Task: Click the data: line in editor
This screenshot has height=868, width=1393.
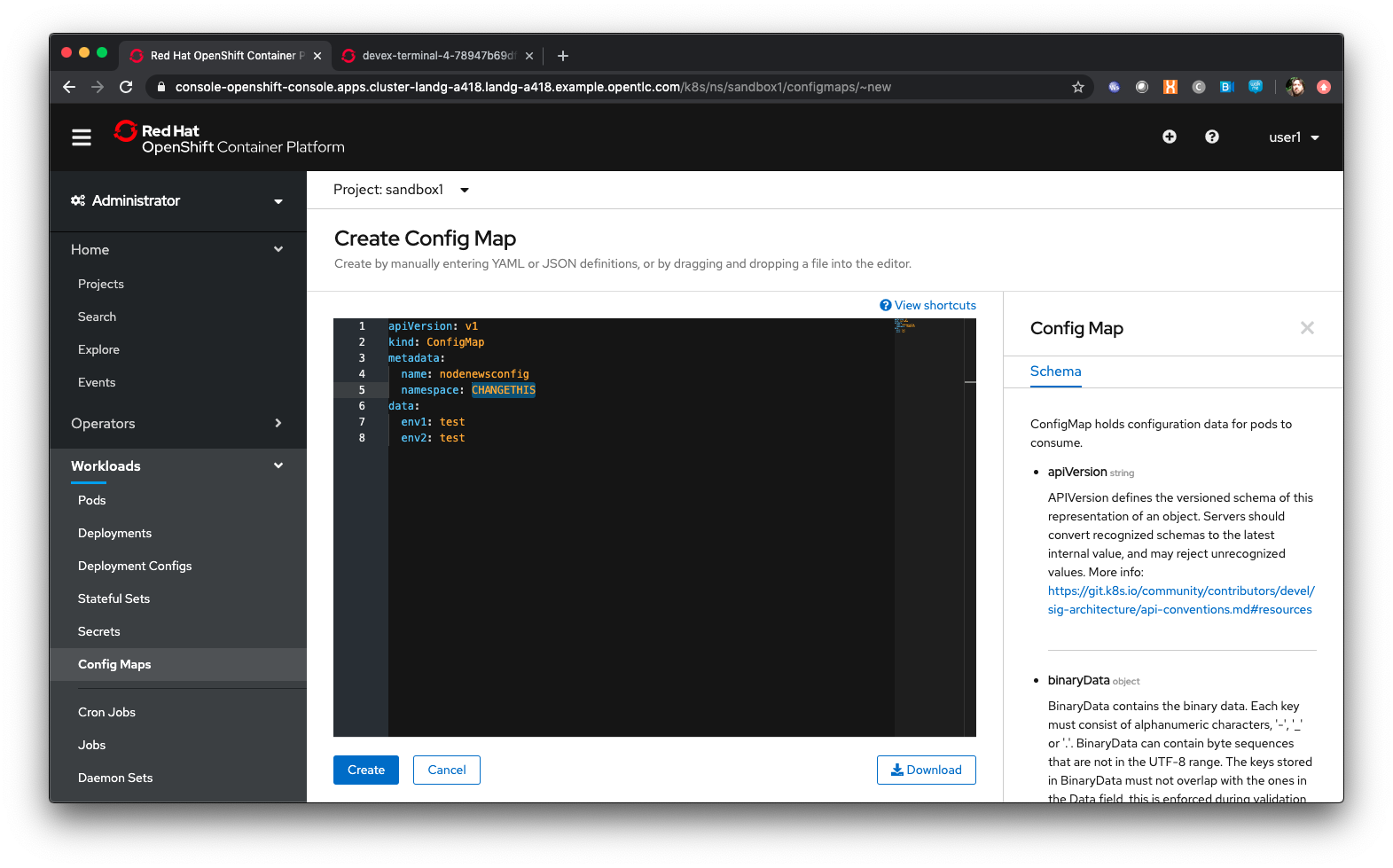Action: coord(403,406)
